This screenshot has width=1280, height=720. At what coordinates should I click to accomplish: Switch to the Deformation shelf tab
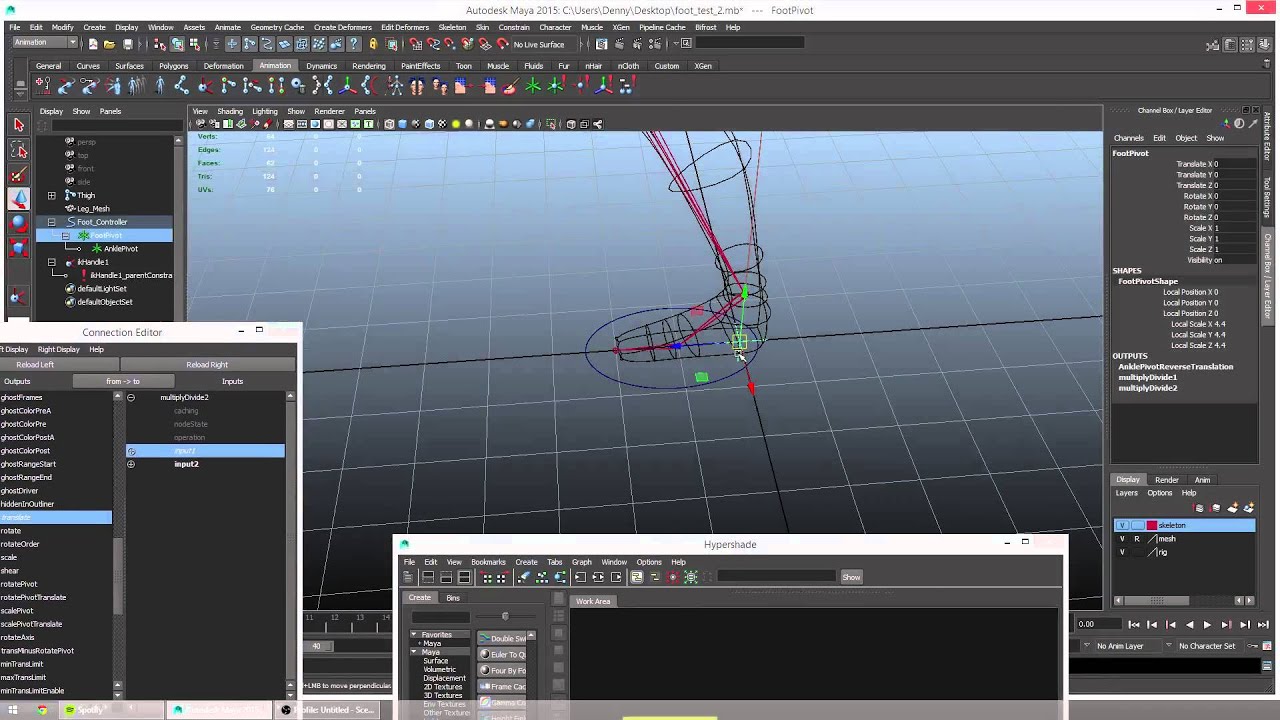223,66
